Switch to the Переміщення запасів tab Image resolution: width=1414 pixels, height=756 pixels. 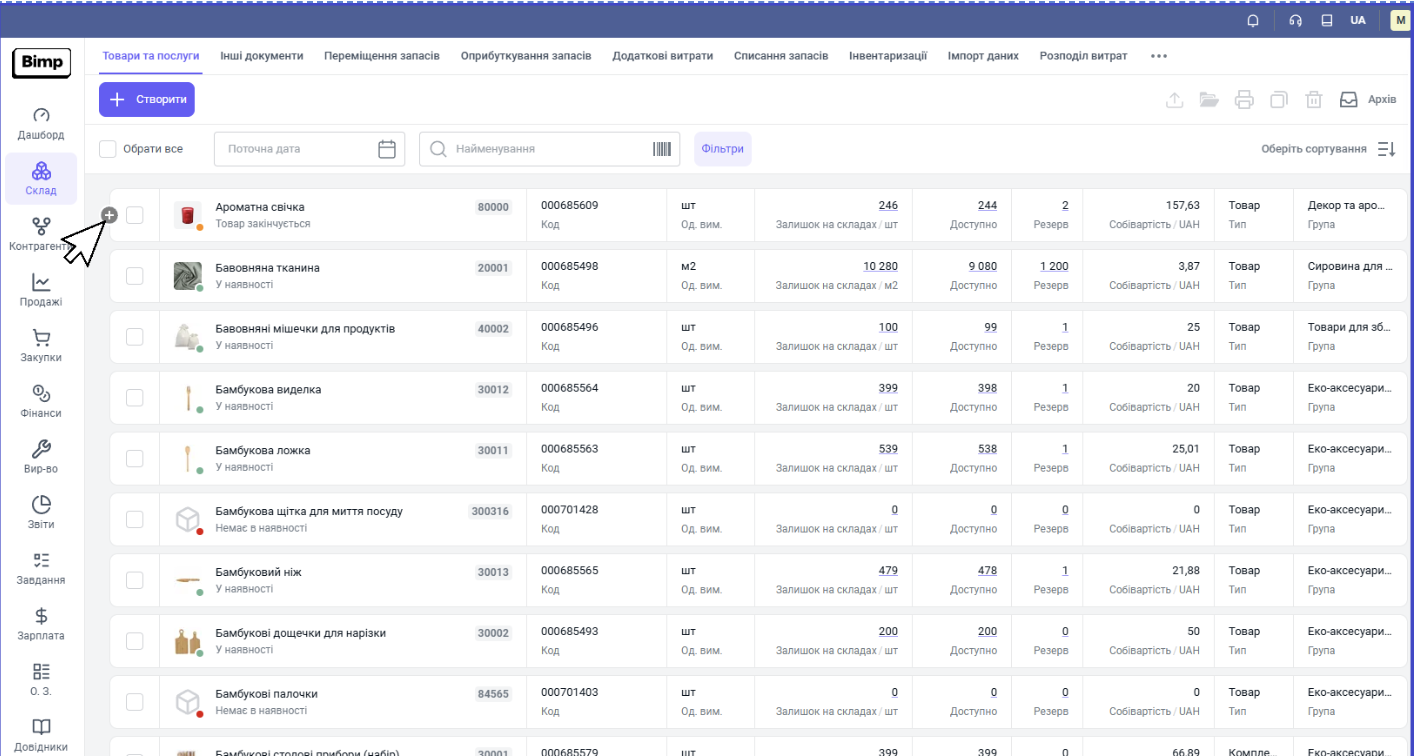tap(382, 56)
